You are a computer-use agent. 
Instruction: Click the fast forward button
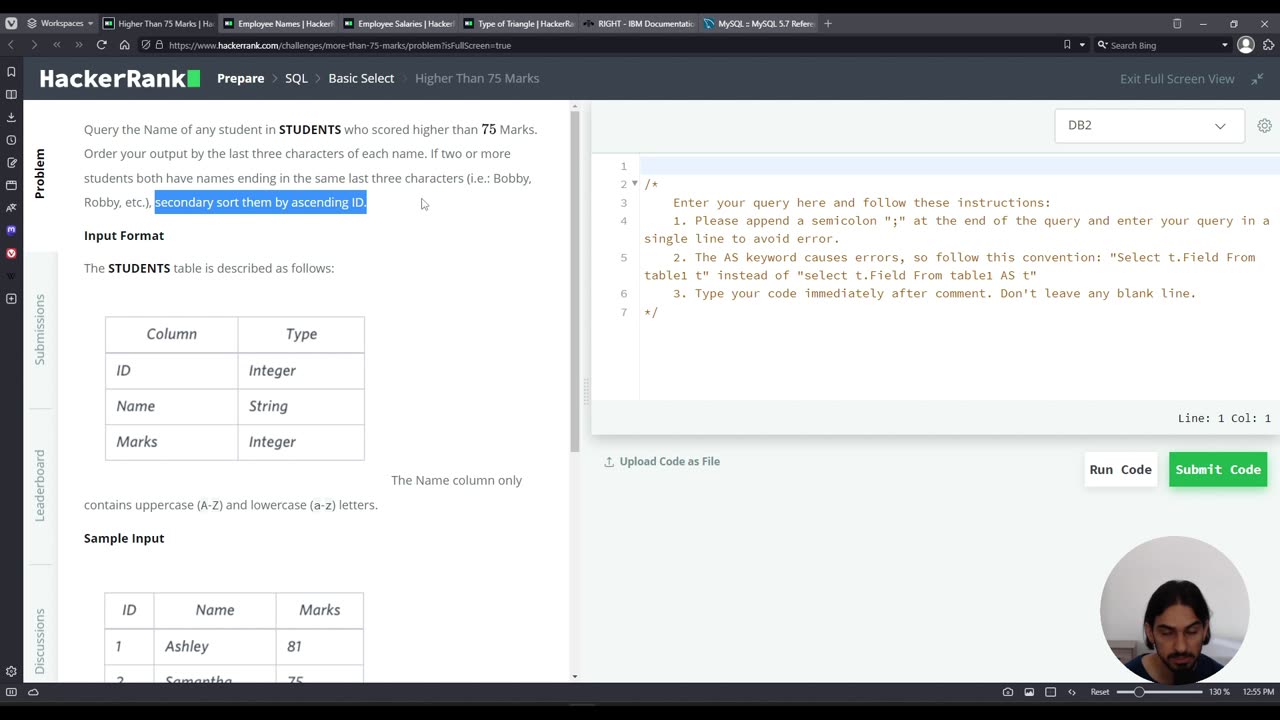(x=78, y=45)
